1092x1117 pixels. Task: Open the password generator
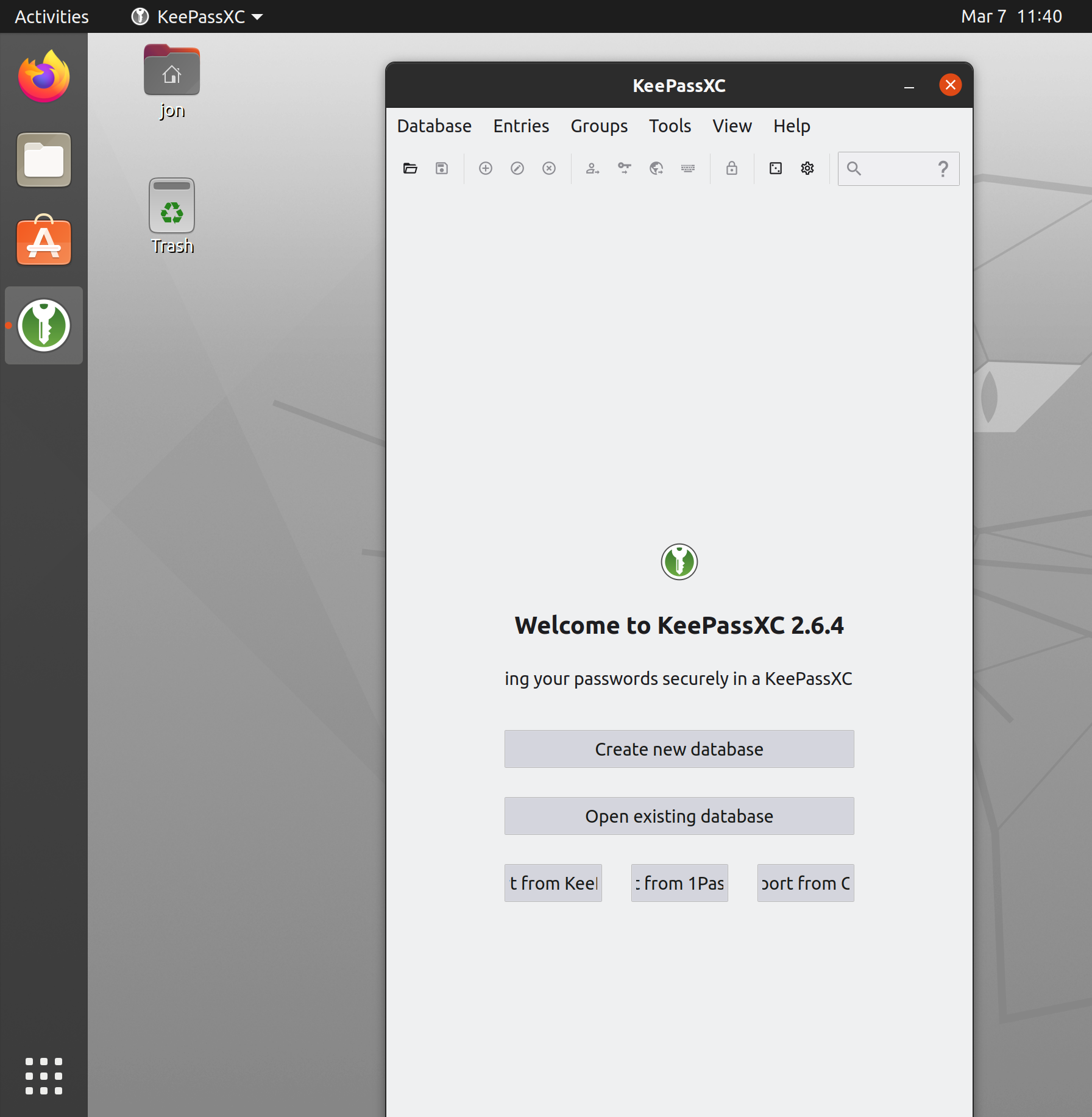(x=775, y=168)
